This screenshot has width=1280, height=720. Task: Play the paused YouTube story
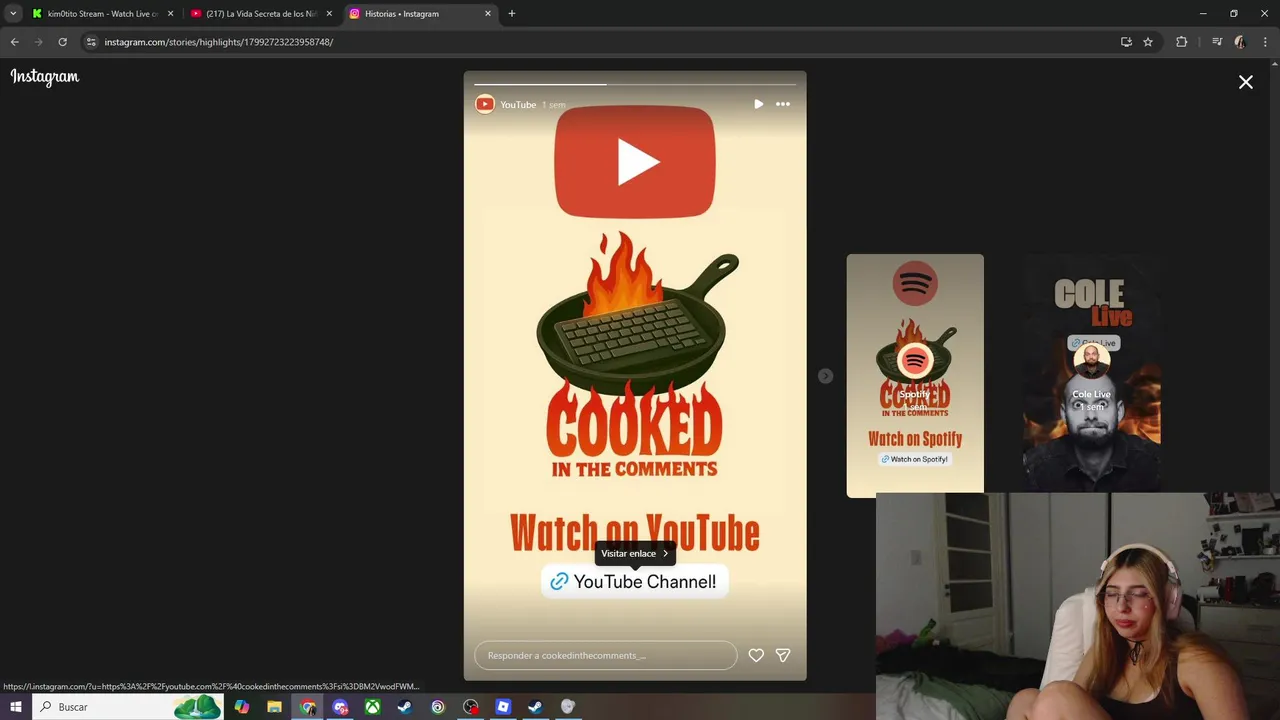758,104
